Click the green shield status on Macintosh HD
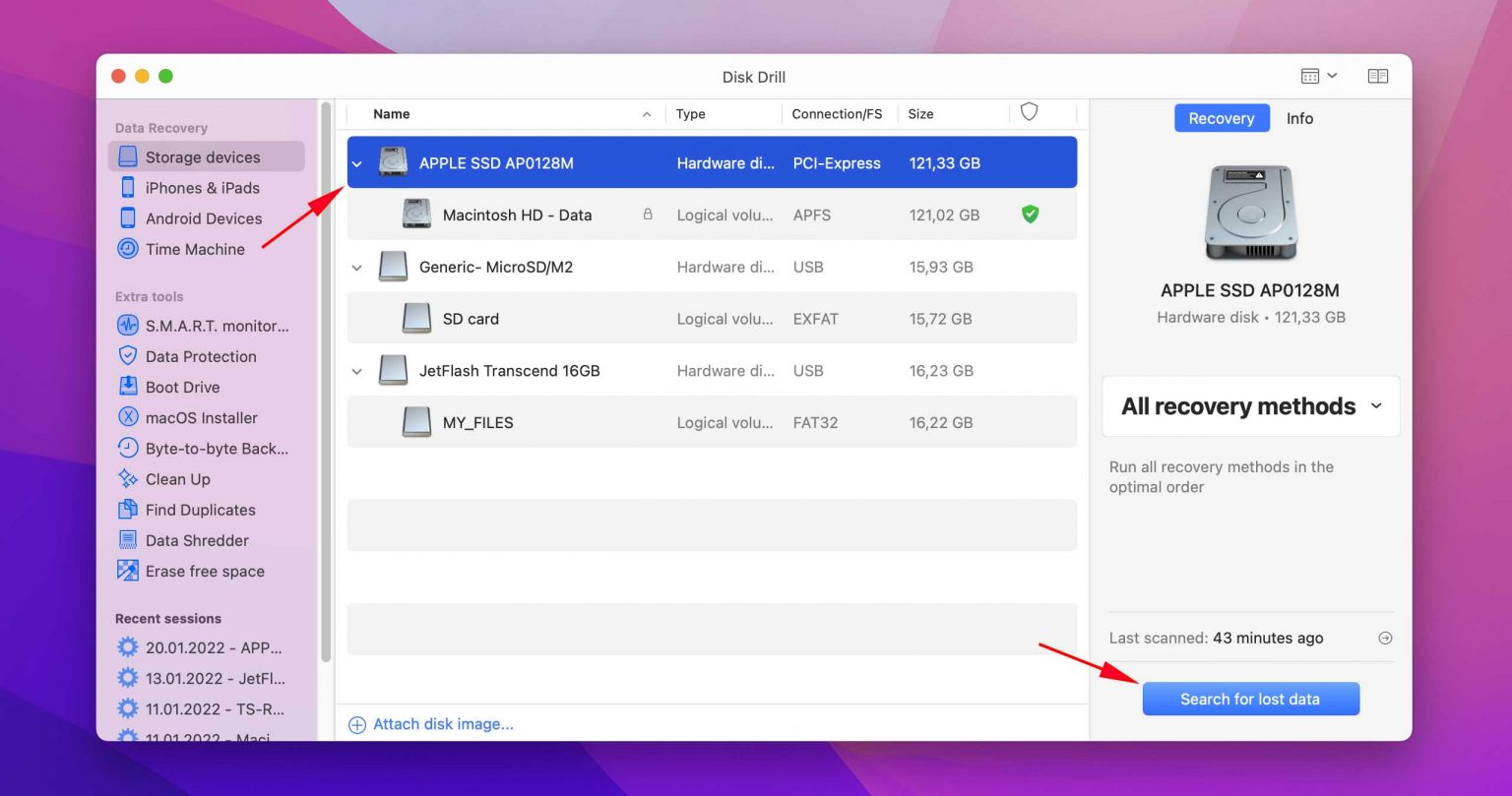1512x796 pixels. tap(1030, 214)
